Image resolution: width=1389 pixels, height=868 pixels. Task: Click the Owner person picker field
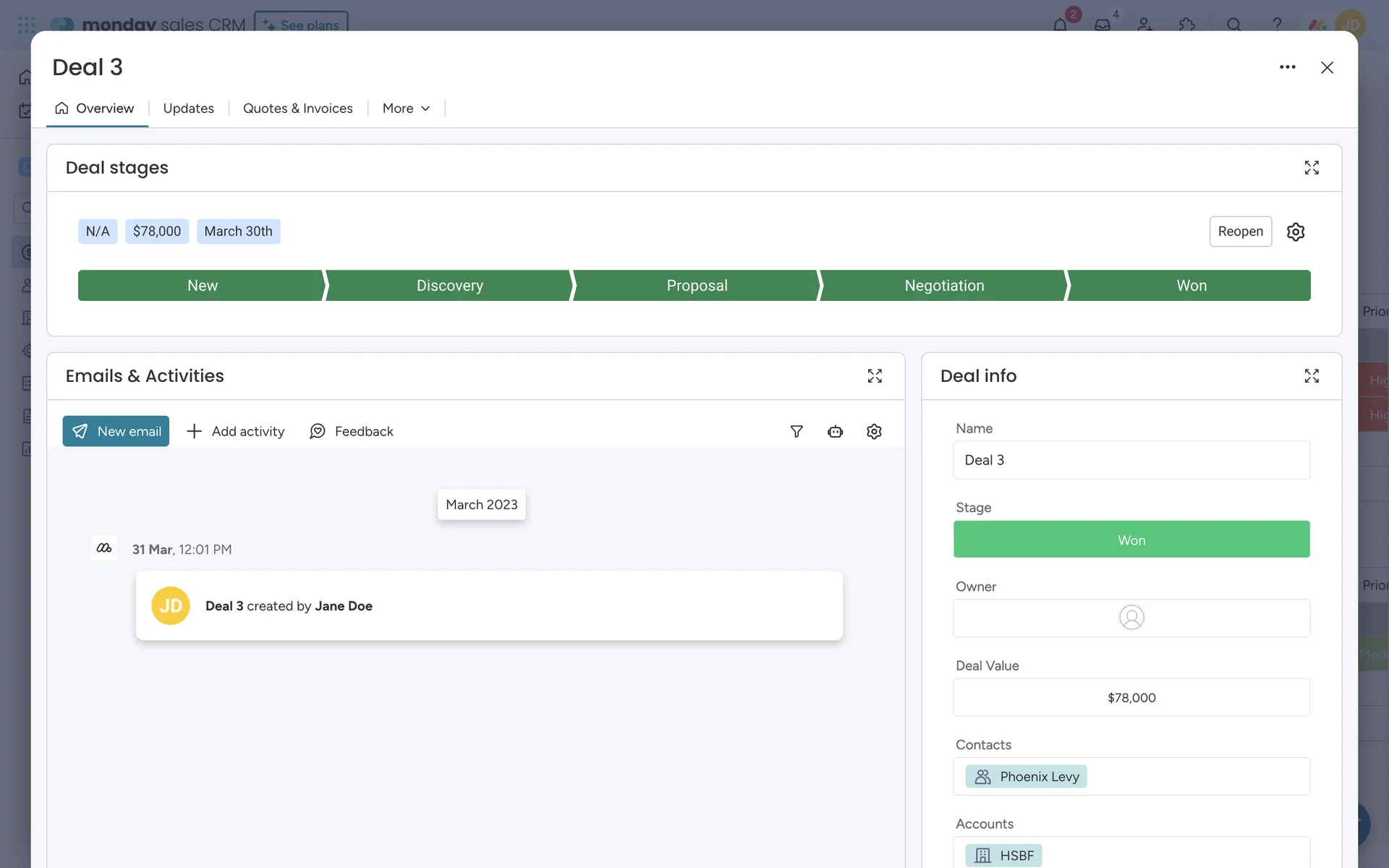coord(1131,618)
